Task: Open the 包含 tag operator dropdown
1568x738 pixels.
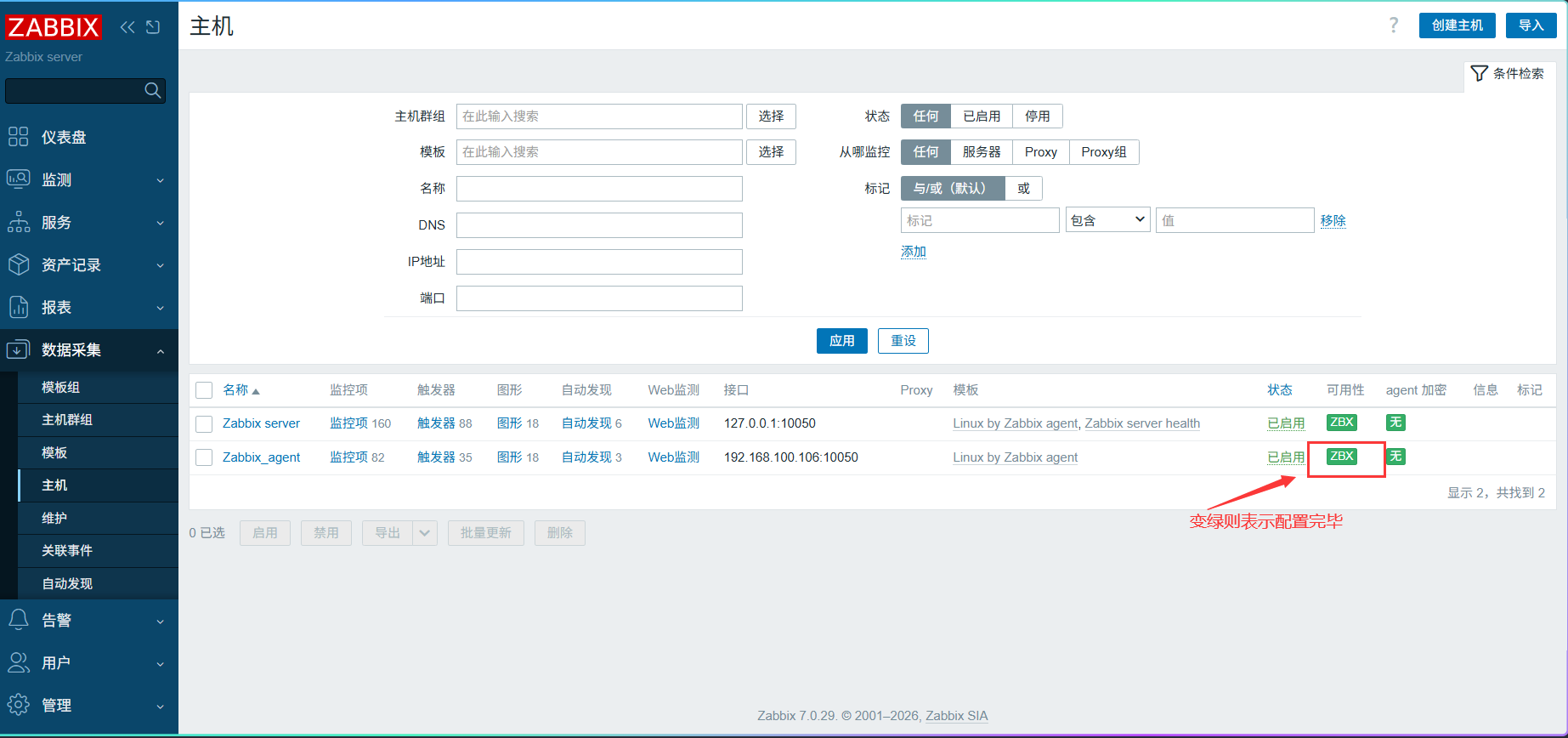Action: coord(1108,220)
